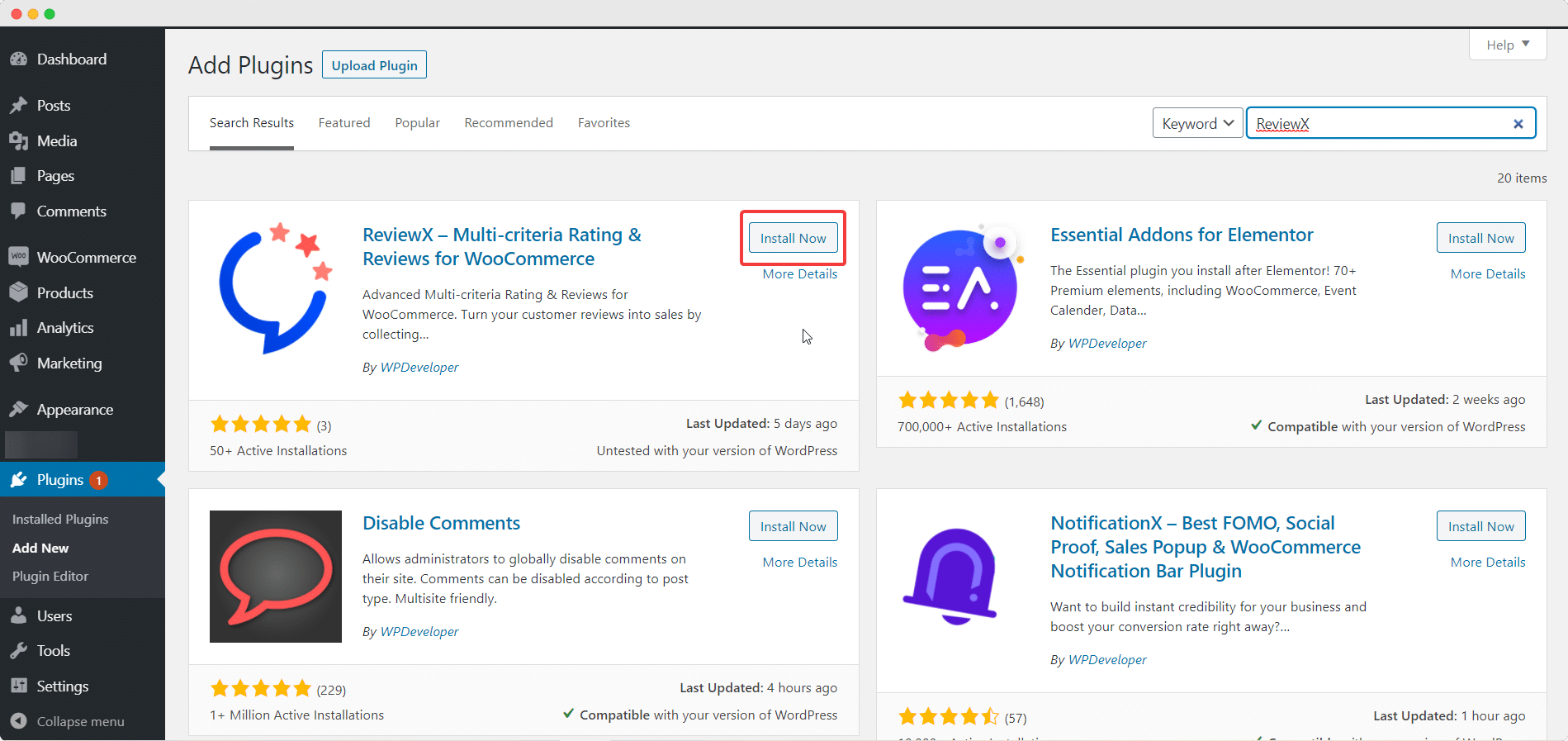Open More Details for Disable Comments
This screenshot has width=1568, height=741.
pos(800,563)
